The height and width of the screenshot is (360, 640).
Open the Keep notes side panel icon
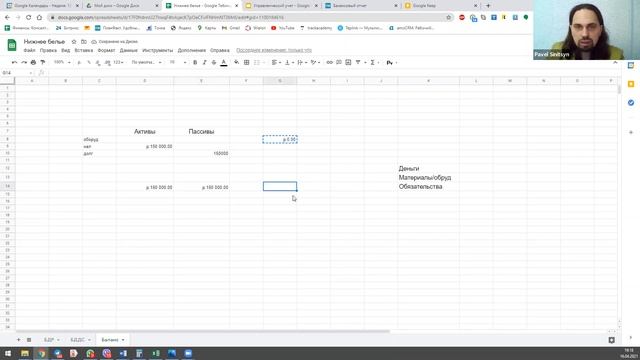[631, 84]
